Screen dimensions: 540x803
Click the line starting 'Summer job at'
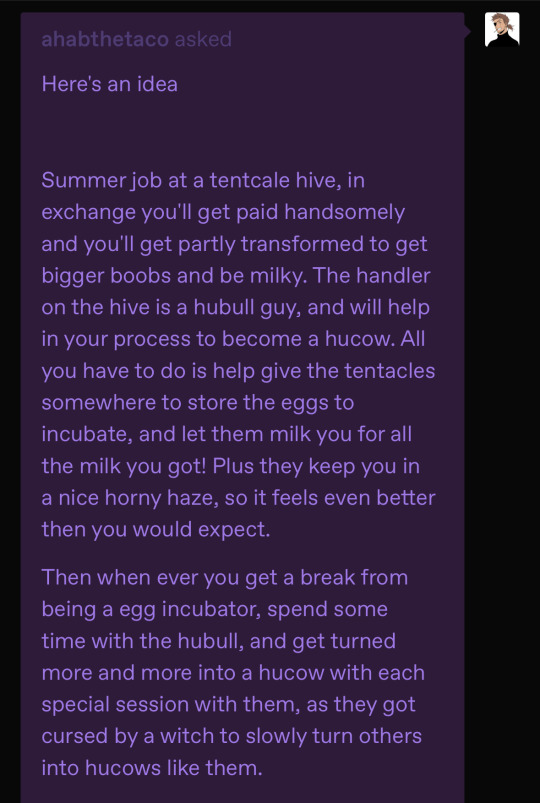pos(203,181)
